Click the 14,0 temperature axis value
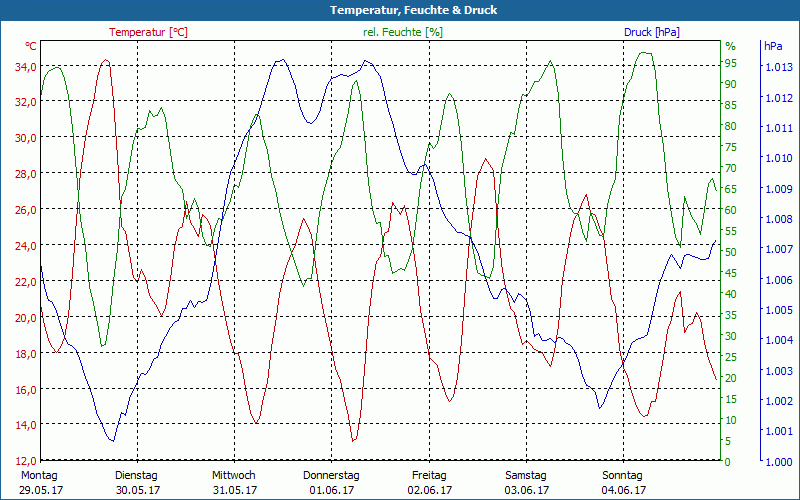 point(26,425)
